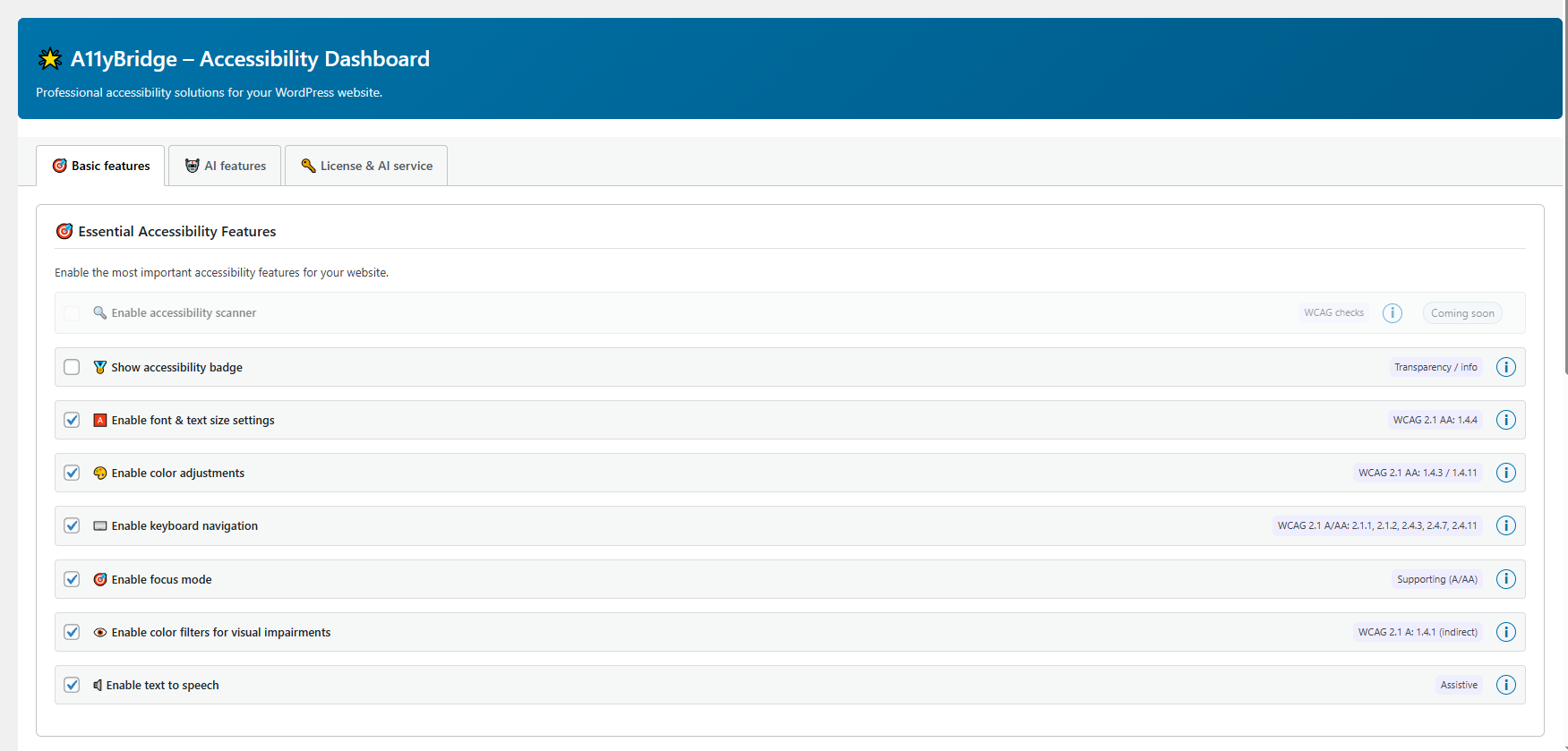Image resolution: width=1568 pixels, height=751 pixels.
Task: Click the keyboard icon beside keyboard navigation
Action: pyautogui.click(x=100, y=525)
